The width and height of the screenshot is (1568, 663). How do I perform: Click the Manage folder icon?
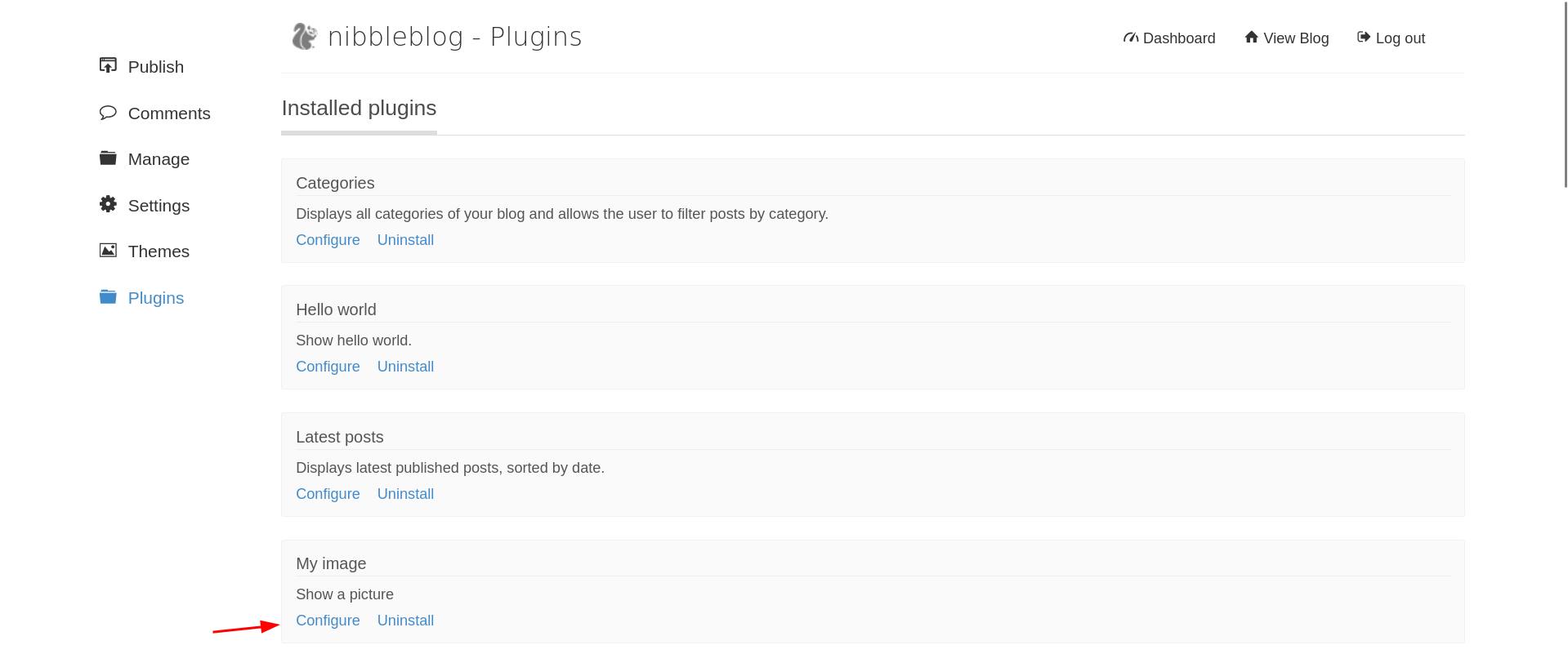[x=108, y=158]
